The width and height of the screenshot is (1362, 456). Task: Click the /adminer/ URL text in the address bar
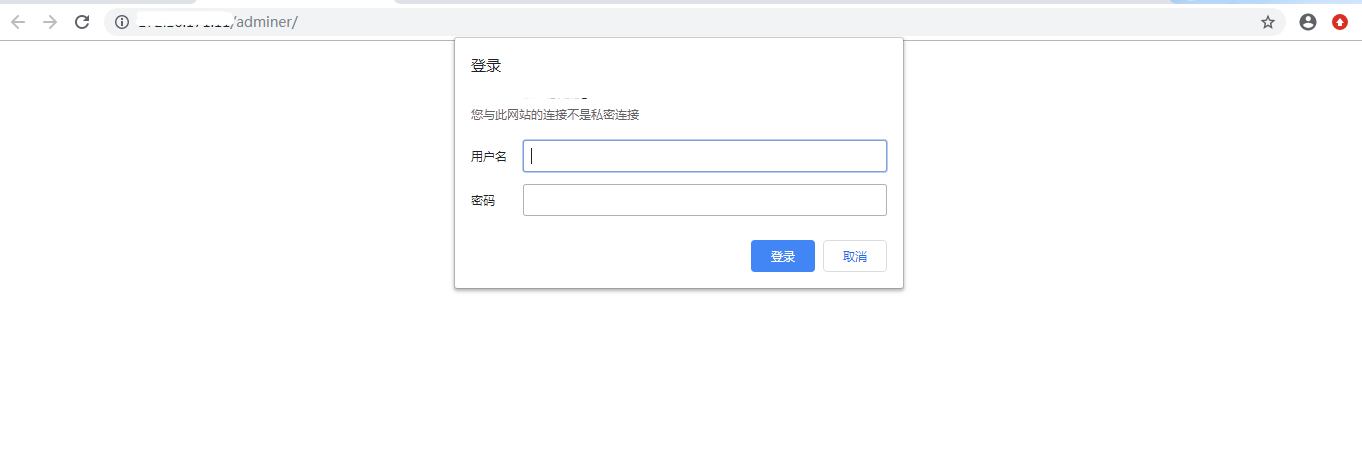point(265,22)
